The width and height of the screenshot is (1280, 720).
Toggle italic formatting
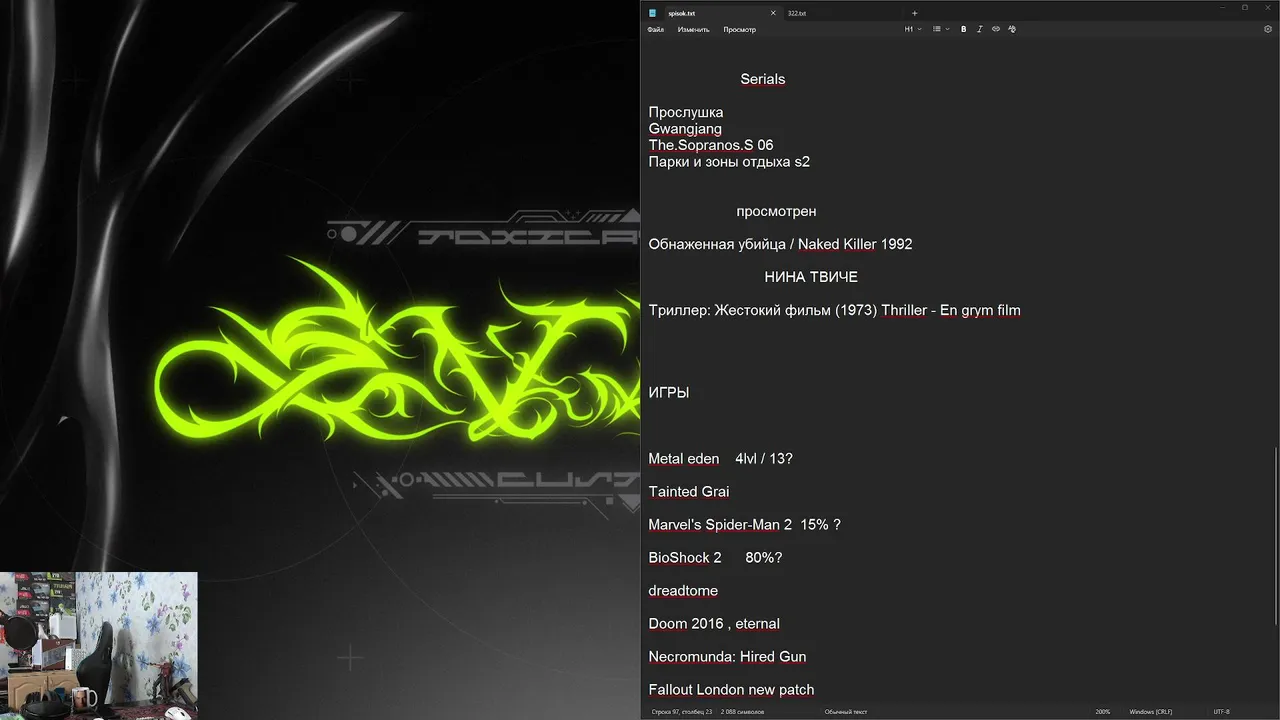coord(980,29)
